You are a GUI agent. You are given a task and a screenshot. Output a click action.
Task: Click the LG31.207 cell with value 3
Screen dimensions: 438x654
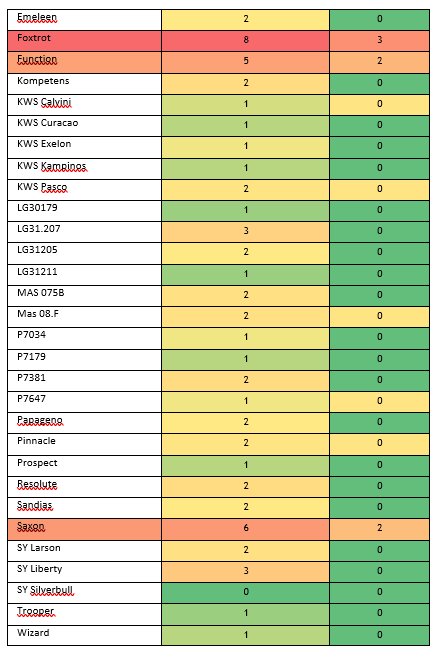[x=245, y=232]
